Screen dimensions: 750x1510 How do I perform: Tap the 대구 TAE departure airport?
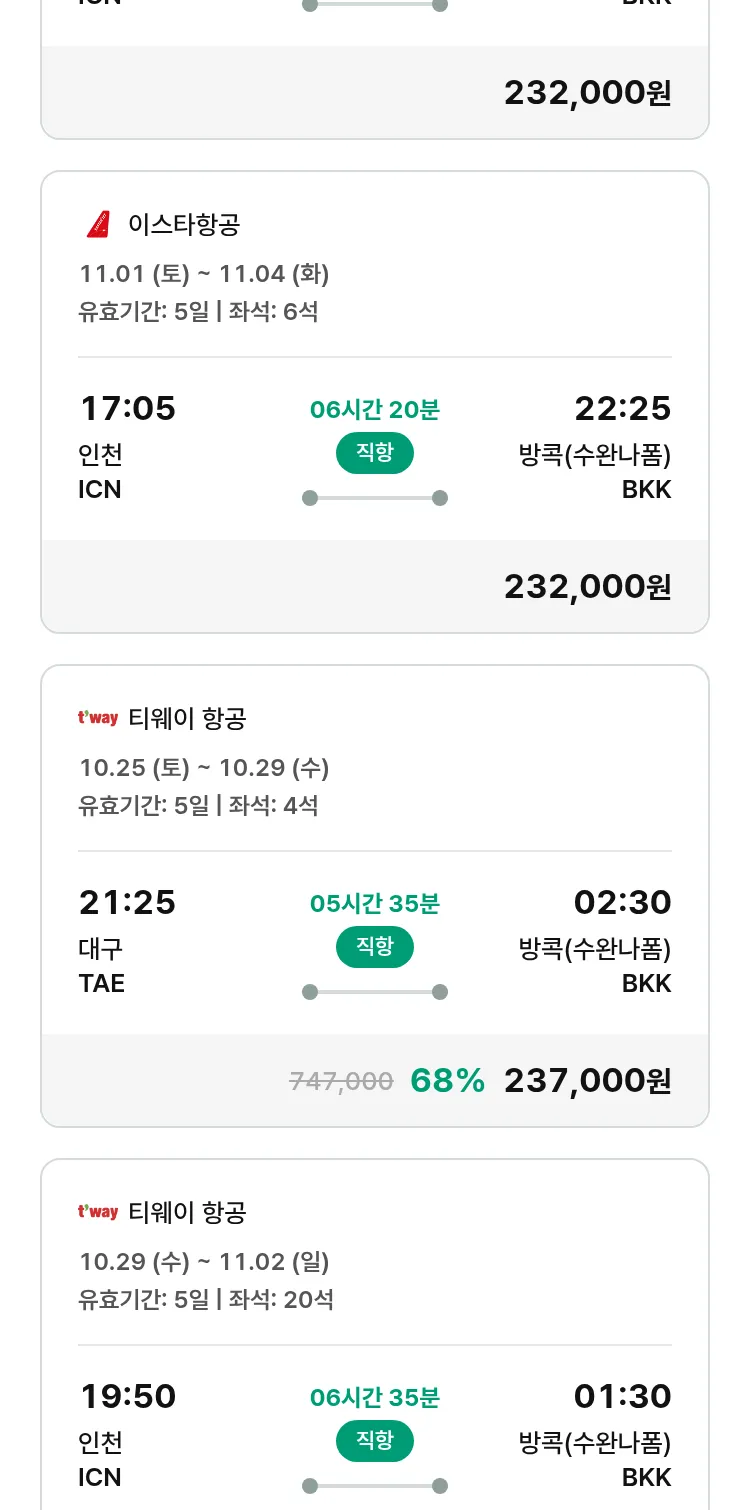point(101,966)
